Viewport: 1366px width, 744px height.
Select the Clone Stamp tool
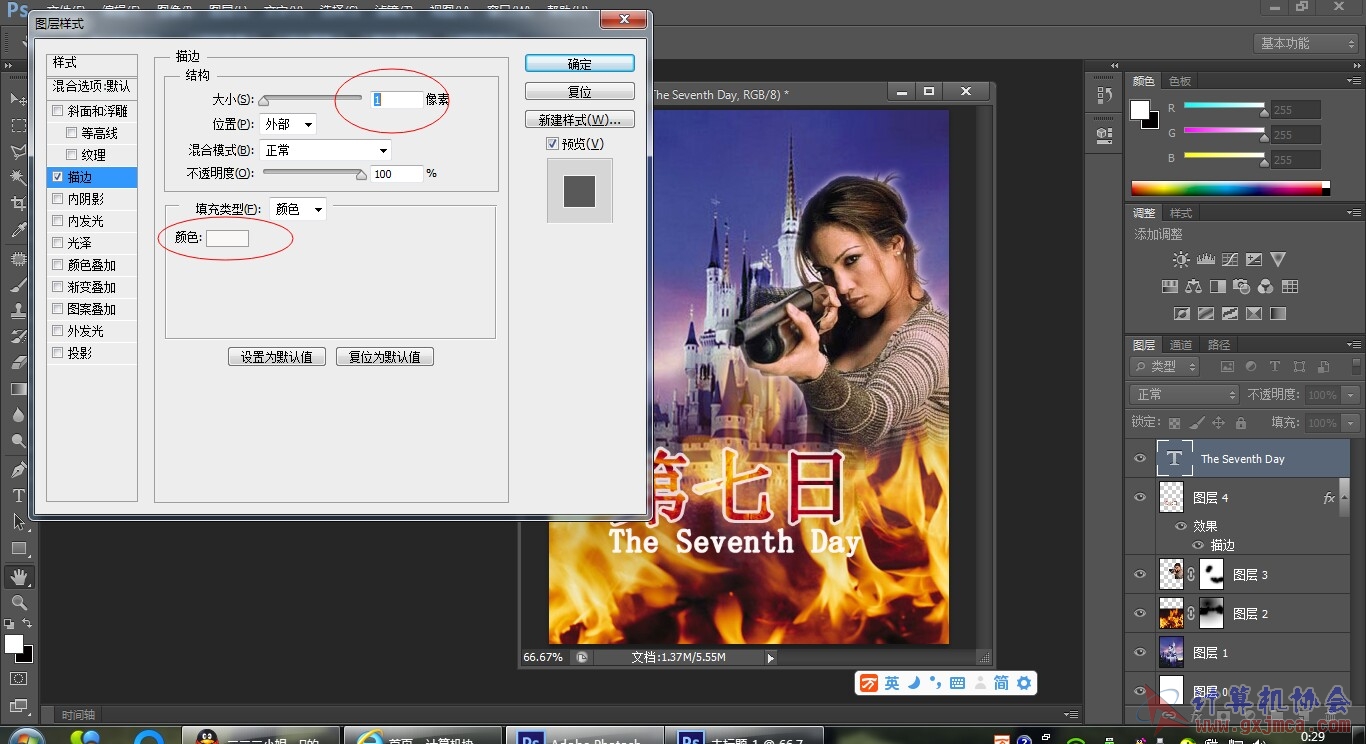[18, 311]
